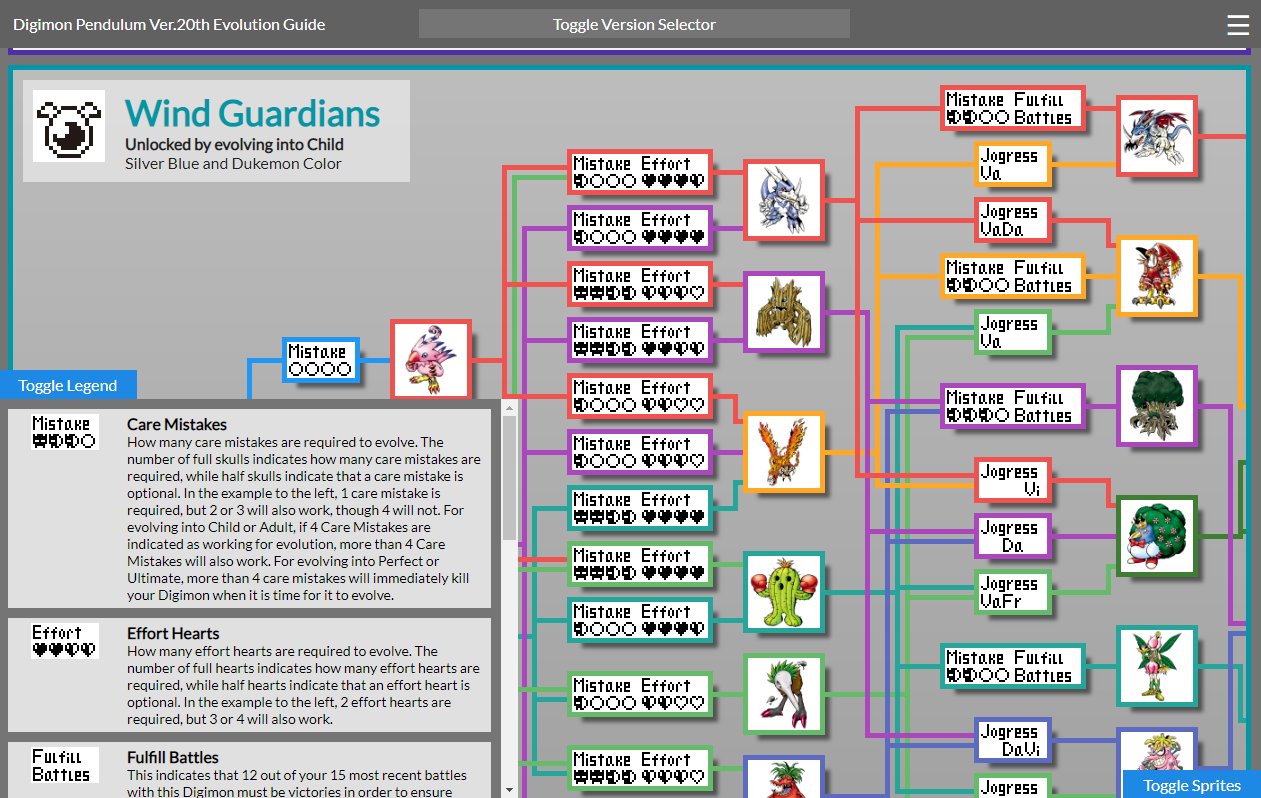Viewport: 1261px width, 798px height.
Task: Click the Mistake skulls icon in Care Mistakes legend
Action: click(65, 433)
